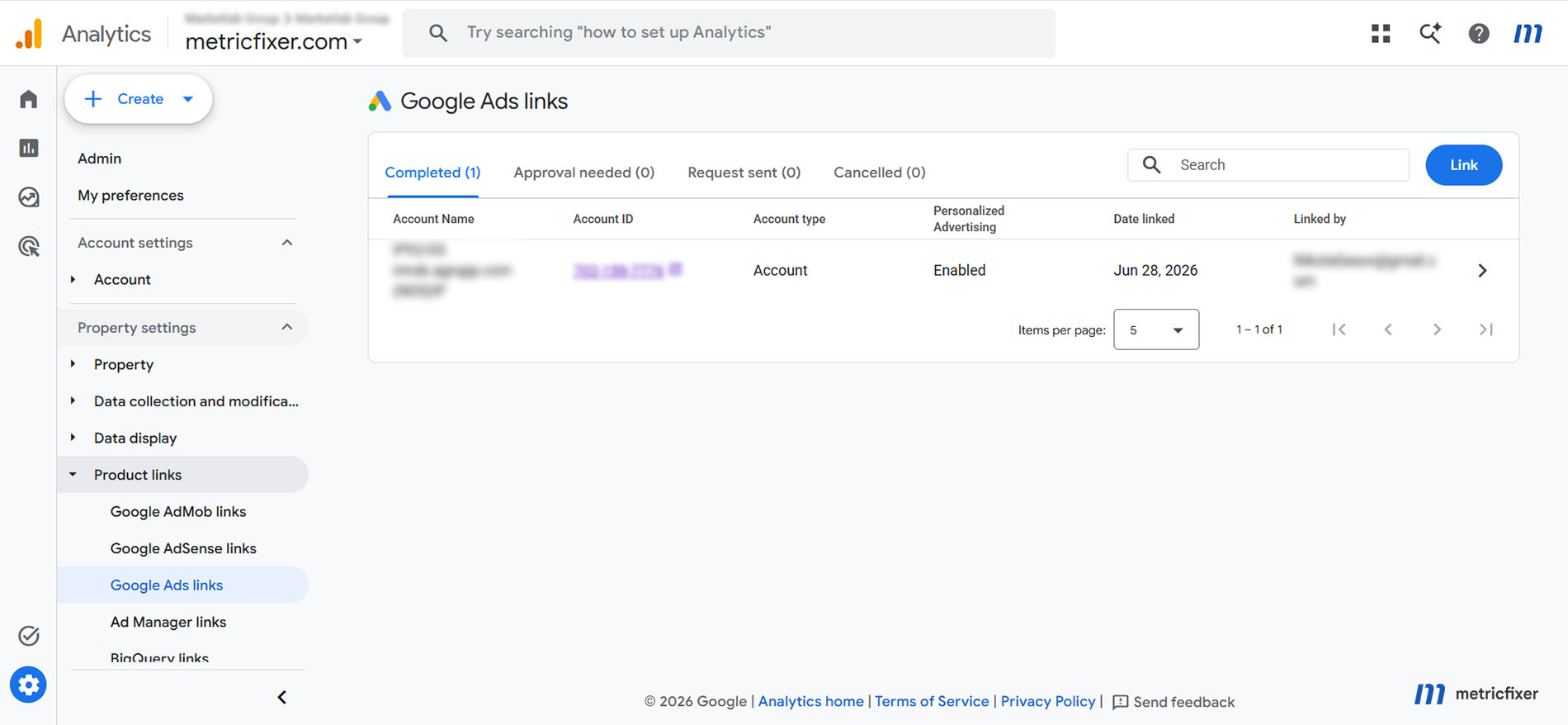Image resolution: width=1568 pixels, height=725 pixels.
Task: Expand Data collection and modification item
Action: pyautogui.click(x=73, y=401)
